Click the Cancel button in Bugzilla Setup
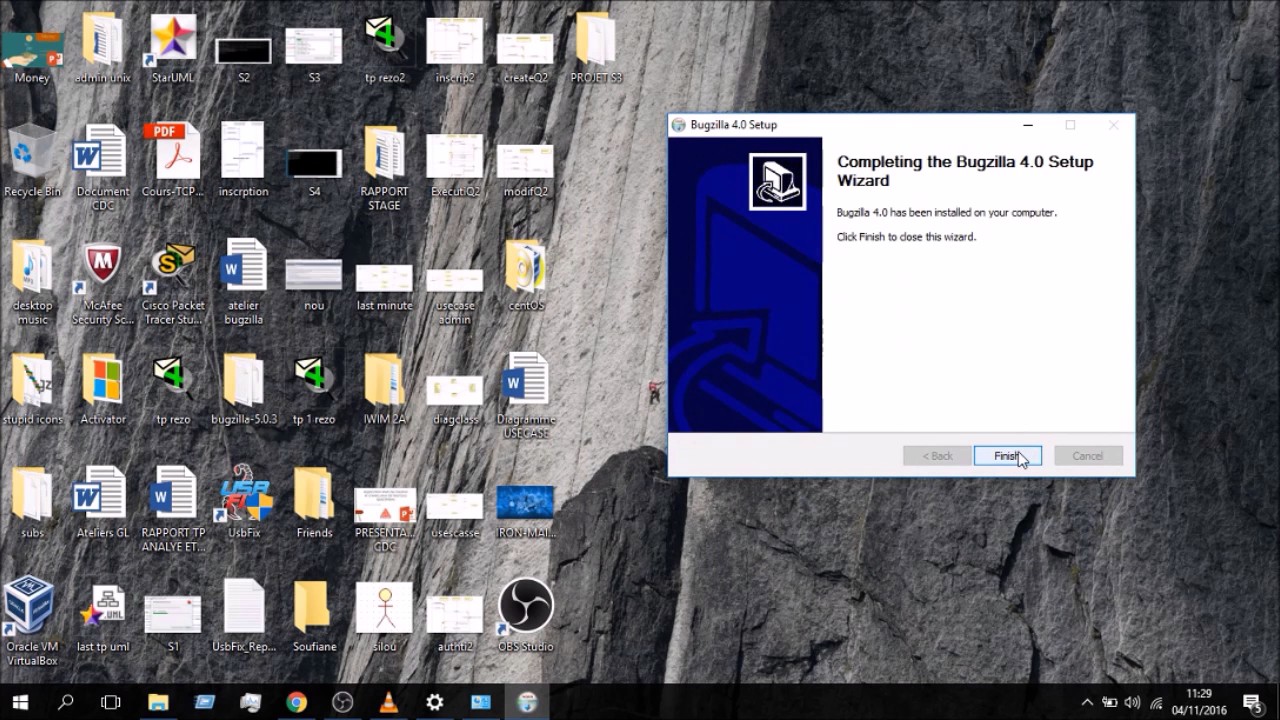 pos(1088,456)
